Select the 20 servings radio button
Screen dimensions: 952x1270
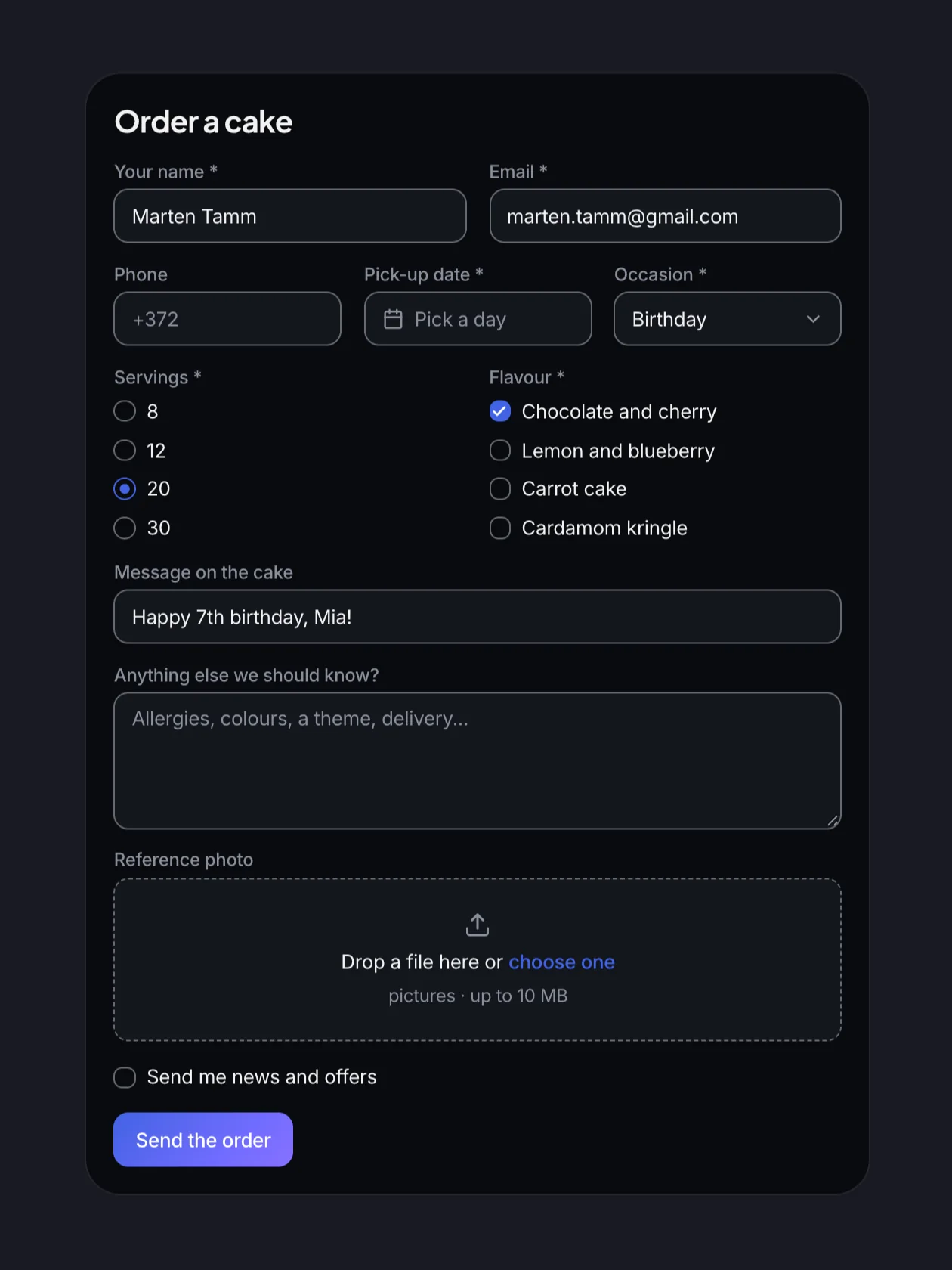point(125,489)
